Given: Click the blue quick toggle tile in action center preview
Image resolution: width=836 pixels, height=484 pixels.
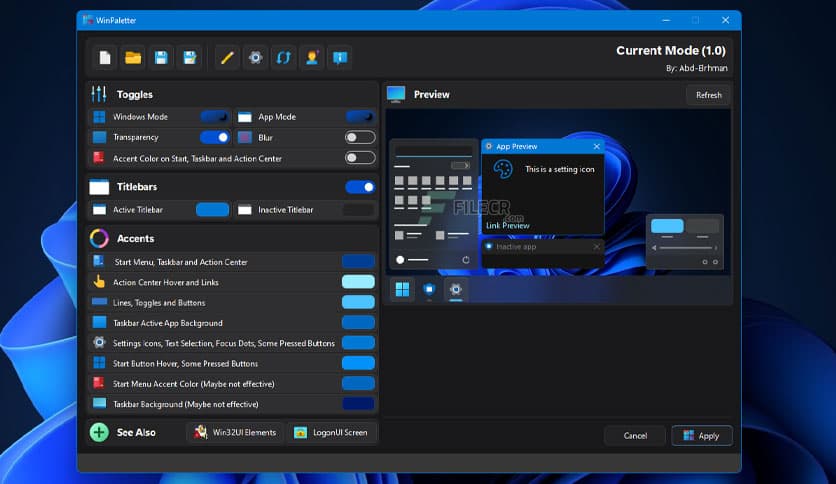Looking at the screenshot, I should 667,225.
